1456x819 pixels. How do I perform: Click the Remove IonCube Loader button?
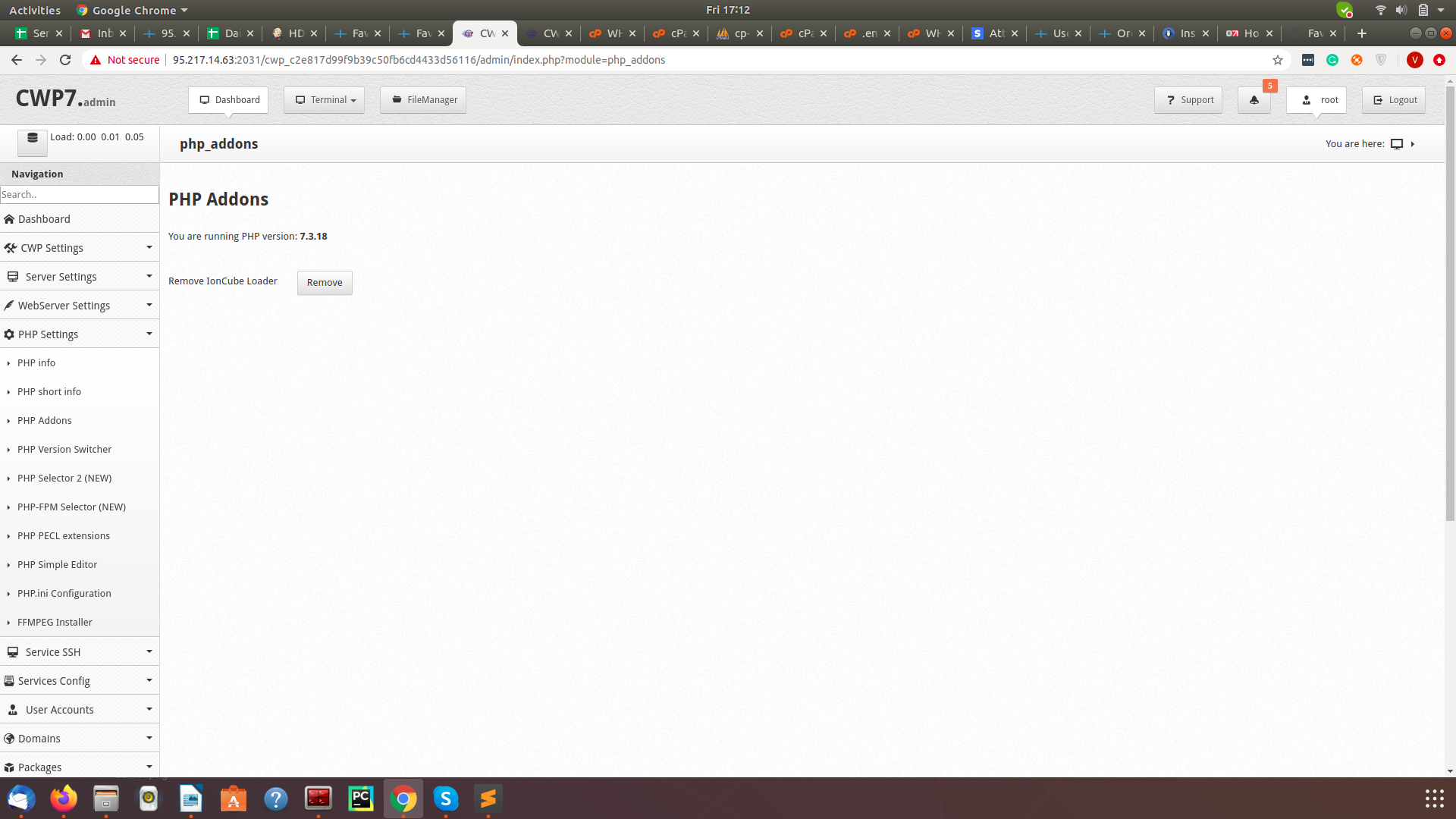[325, 283]
